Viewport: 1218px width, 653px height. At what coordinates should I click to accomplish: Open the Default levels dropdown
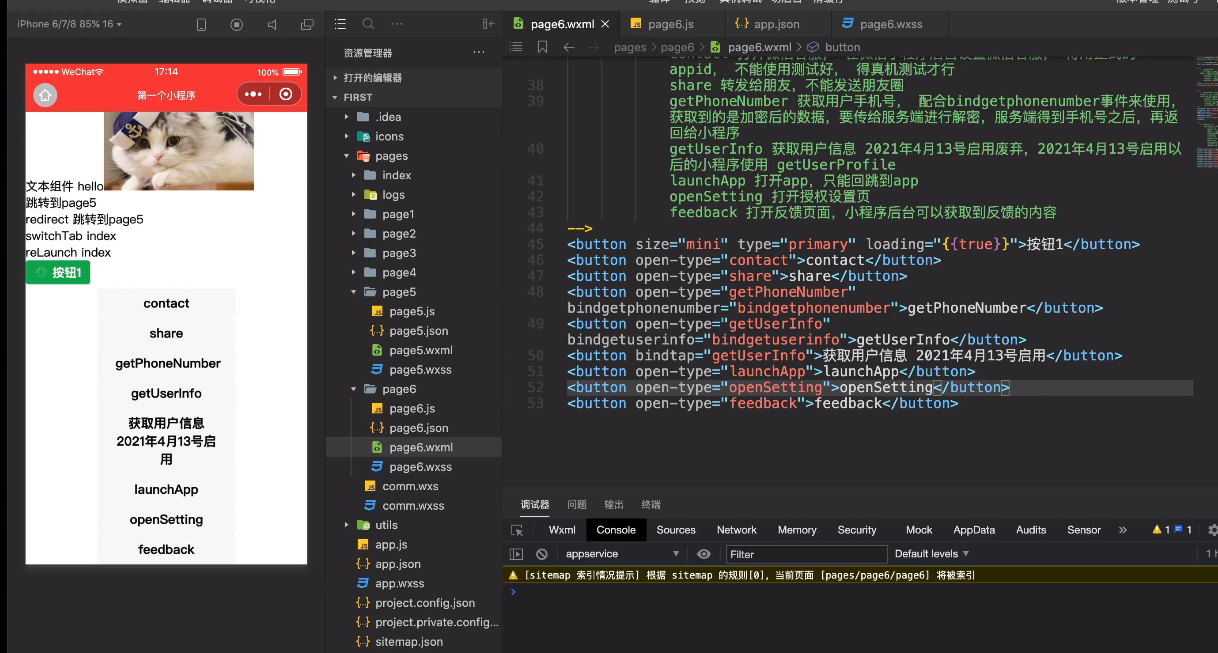(x=931, y=554)
